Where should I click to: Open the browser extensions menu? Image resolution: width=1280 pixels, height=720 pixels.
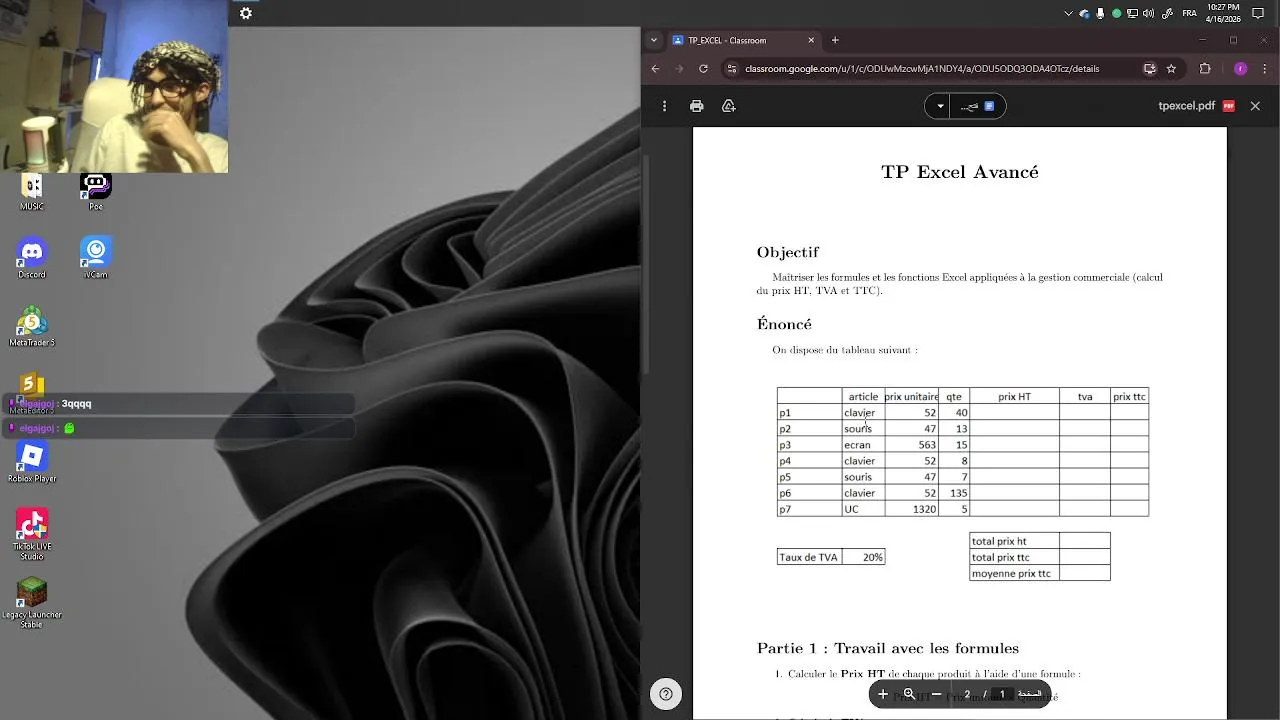[x=1205, y=69]
